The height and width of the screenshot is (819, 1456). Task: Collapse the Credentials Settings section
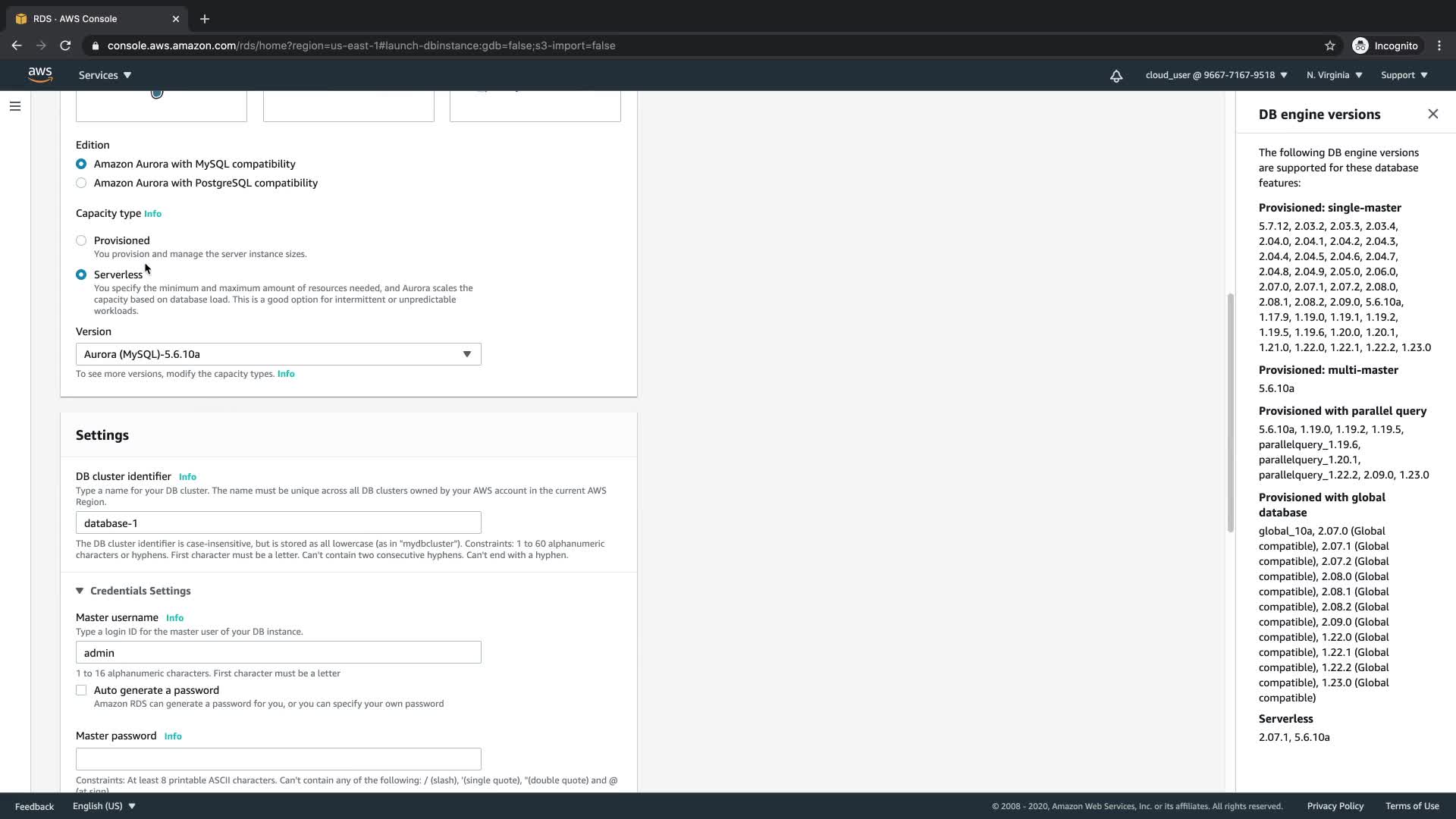tap(80, 591)
